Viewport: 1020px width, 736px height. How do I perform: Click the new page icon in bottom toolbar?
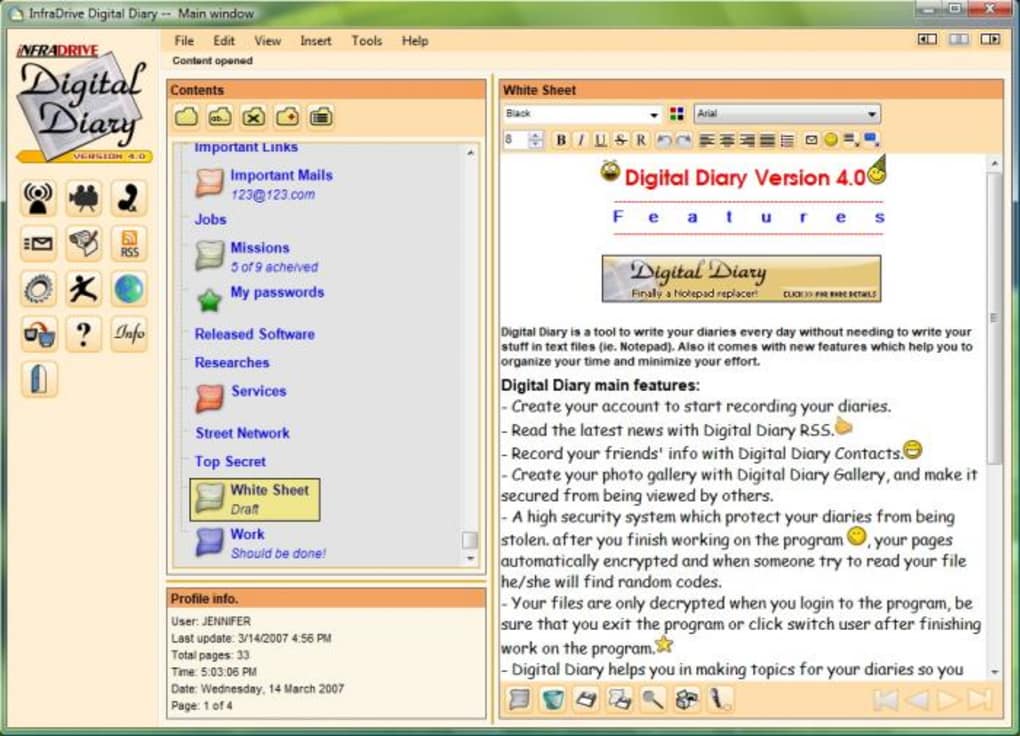pos(520,700)
